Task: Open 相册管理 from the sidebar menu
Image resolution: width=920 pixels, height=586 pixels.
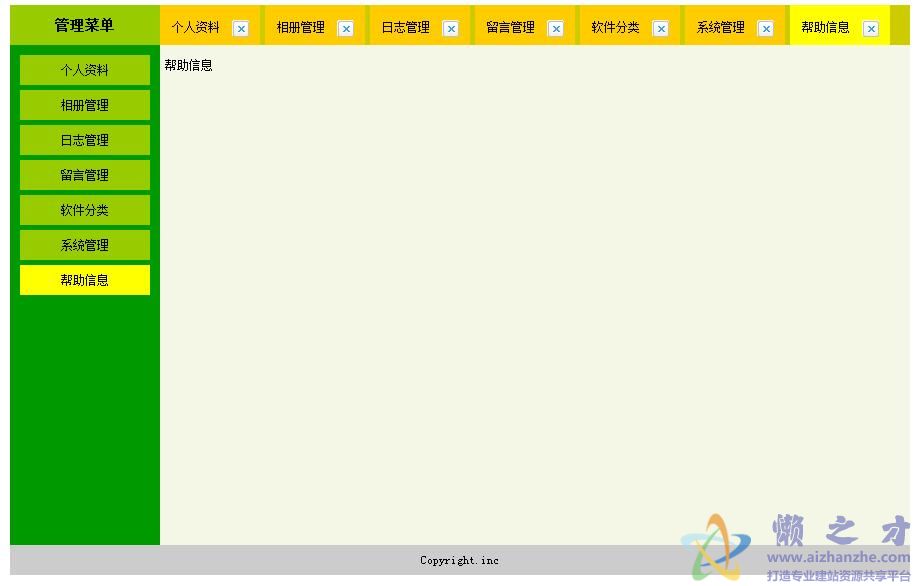Action: 85,106
